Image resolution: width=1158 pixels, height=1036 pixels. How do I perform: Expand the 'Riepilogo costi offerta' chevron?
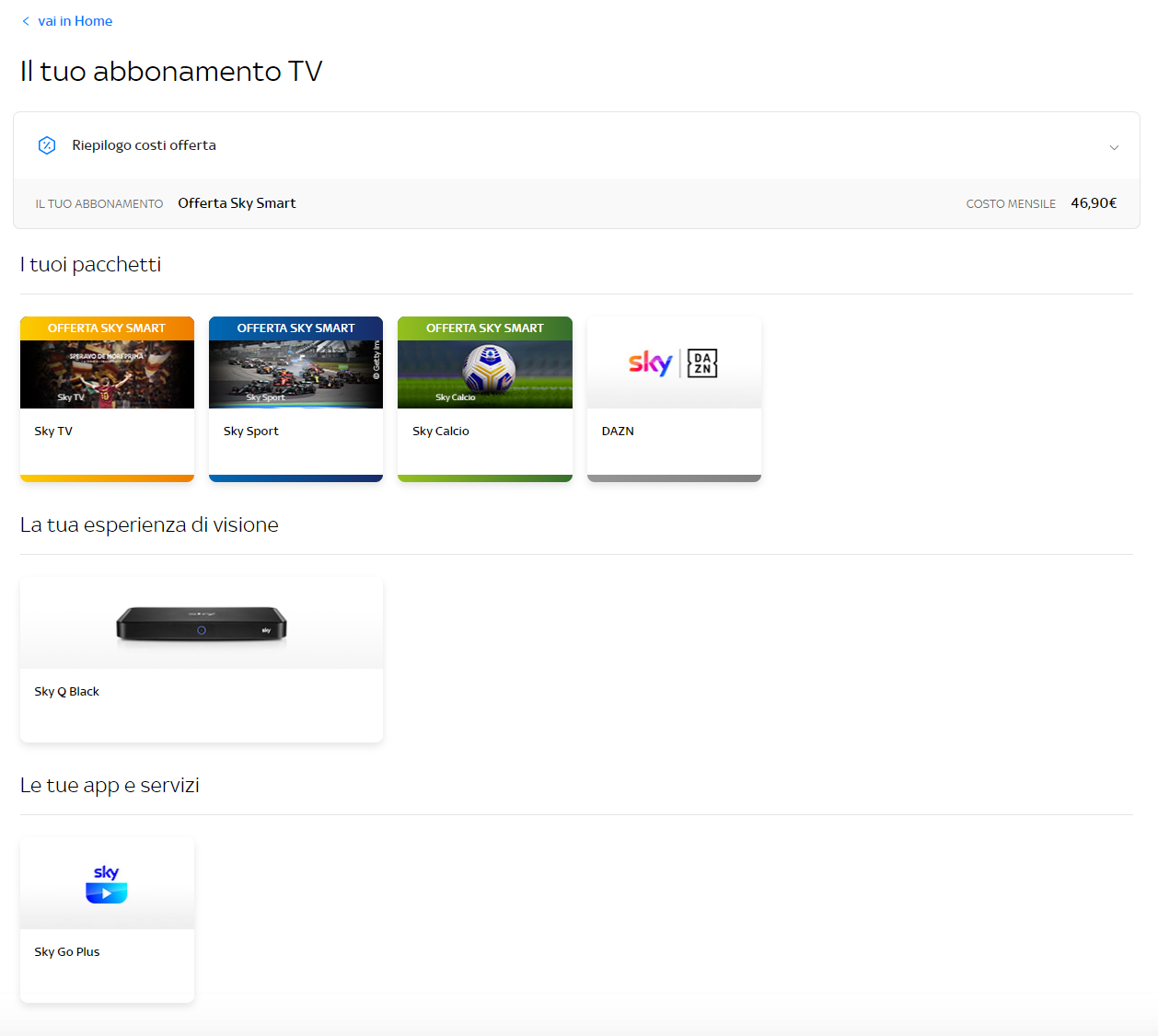1114,147
